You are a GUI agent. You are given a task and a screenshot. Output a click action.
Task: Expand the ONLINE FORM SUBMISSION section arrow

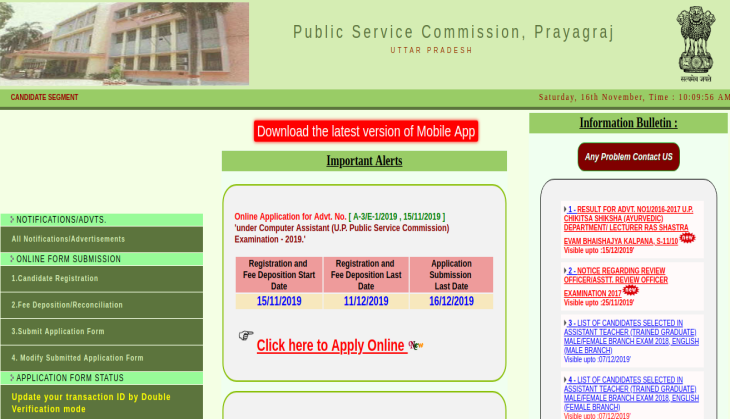12,258
